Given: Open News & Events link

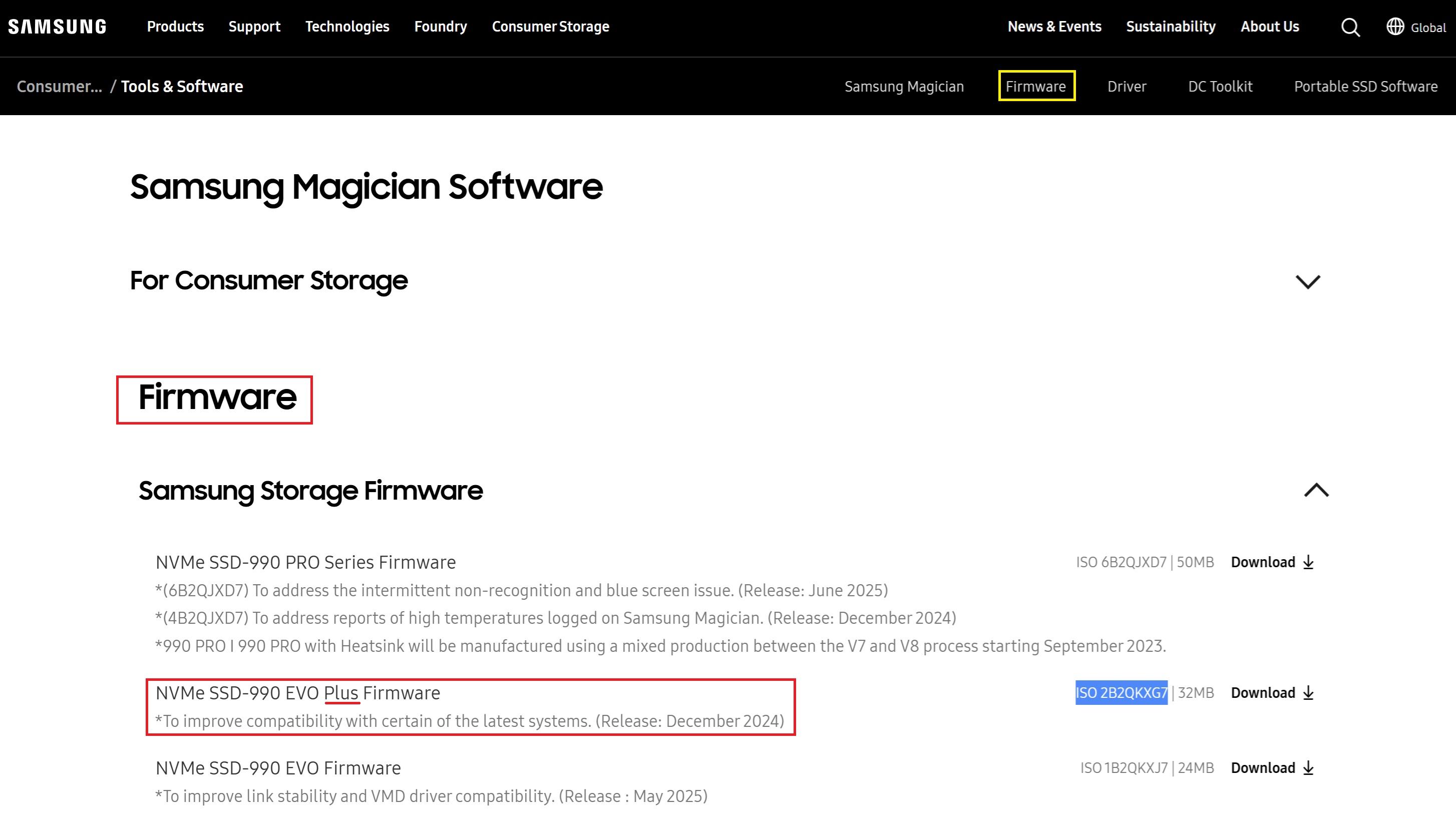Looking at the screenshot, I should pyautogui.click(x=1054, y=27).
